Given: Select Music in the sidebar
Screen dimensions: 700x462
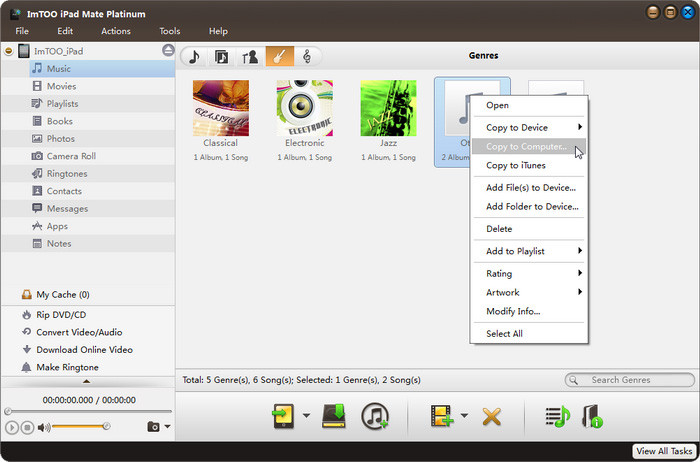Looking at the screenshot, I should pos(102,69).
